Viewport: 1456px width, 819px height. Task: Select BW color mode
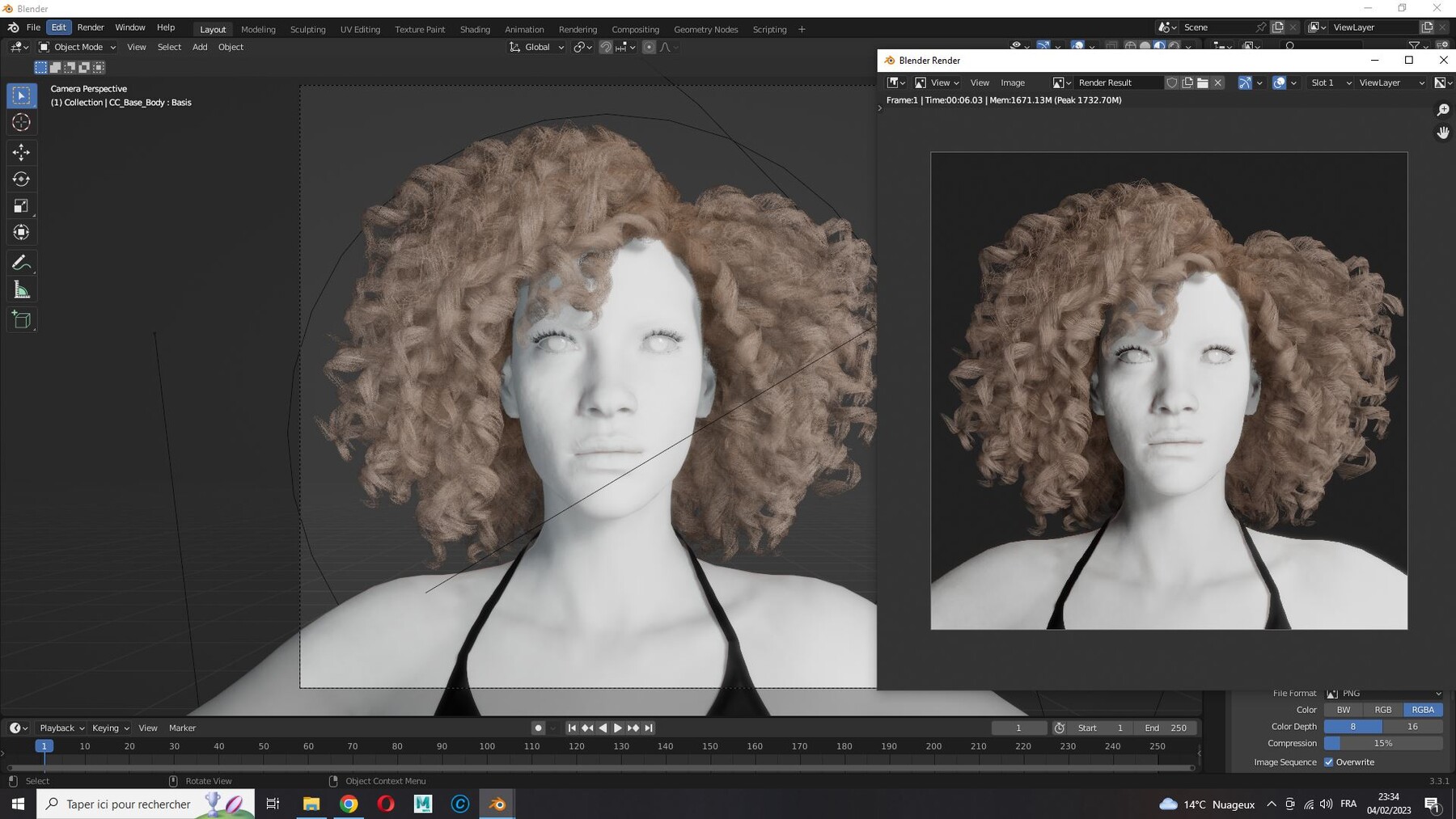(x=1344, y=710)
